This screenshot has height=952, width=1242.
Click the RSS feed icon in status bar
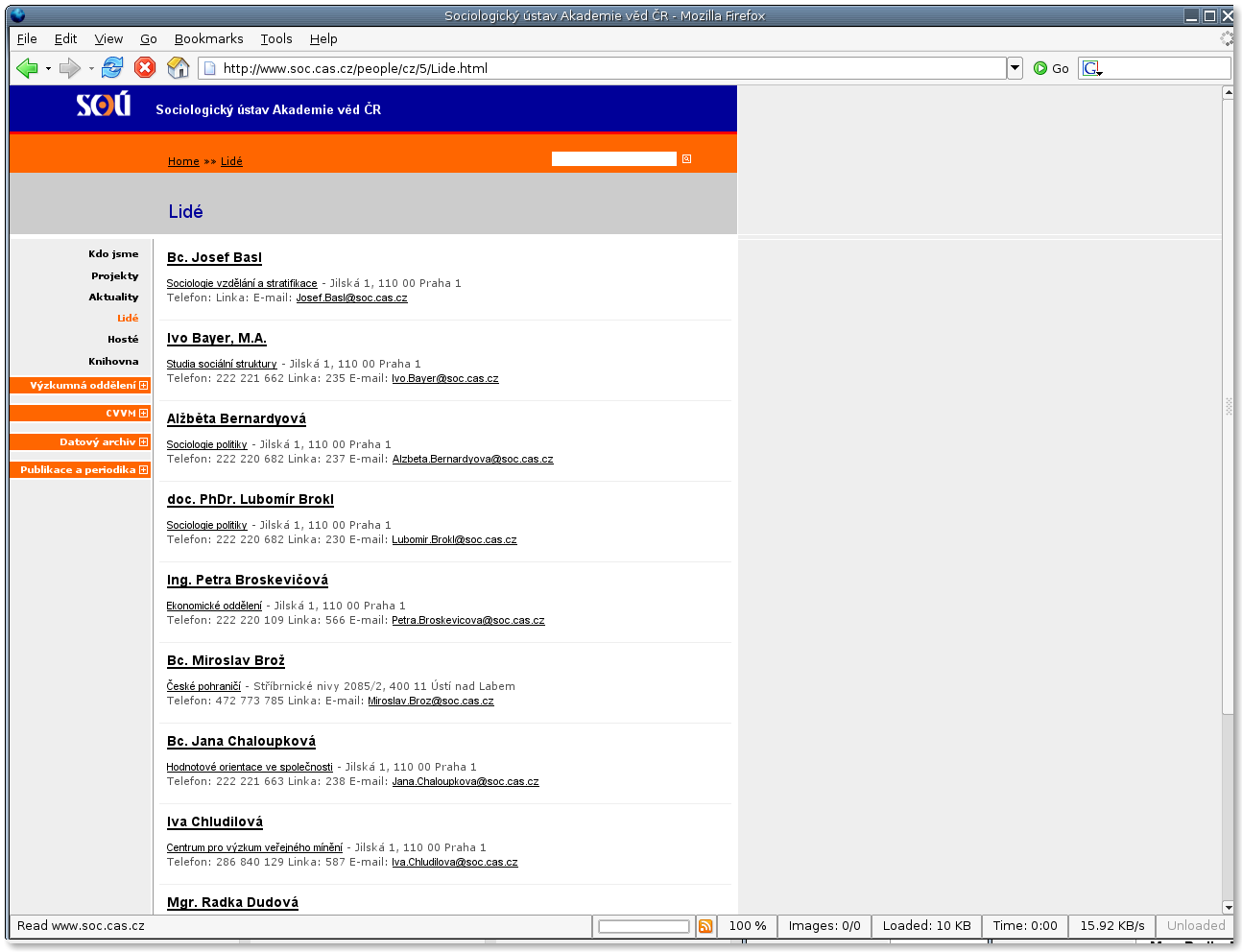pos(705,926)
